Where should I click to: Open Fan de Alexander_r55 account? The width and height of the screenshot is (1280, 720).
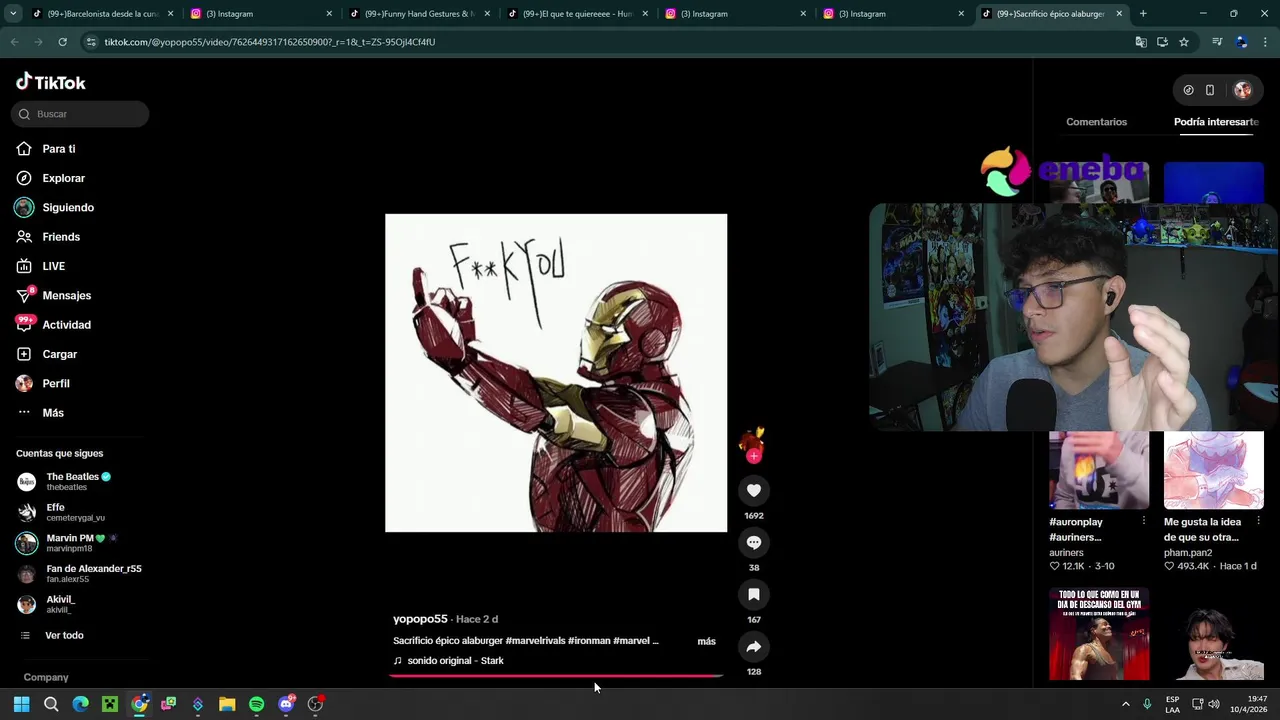click(x=80, y=573)
